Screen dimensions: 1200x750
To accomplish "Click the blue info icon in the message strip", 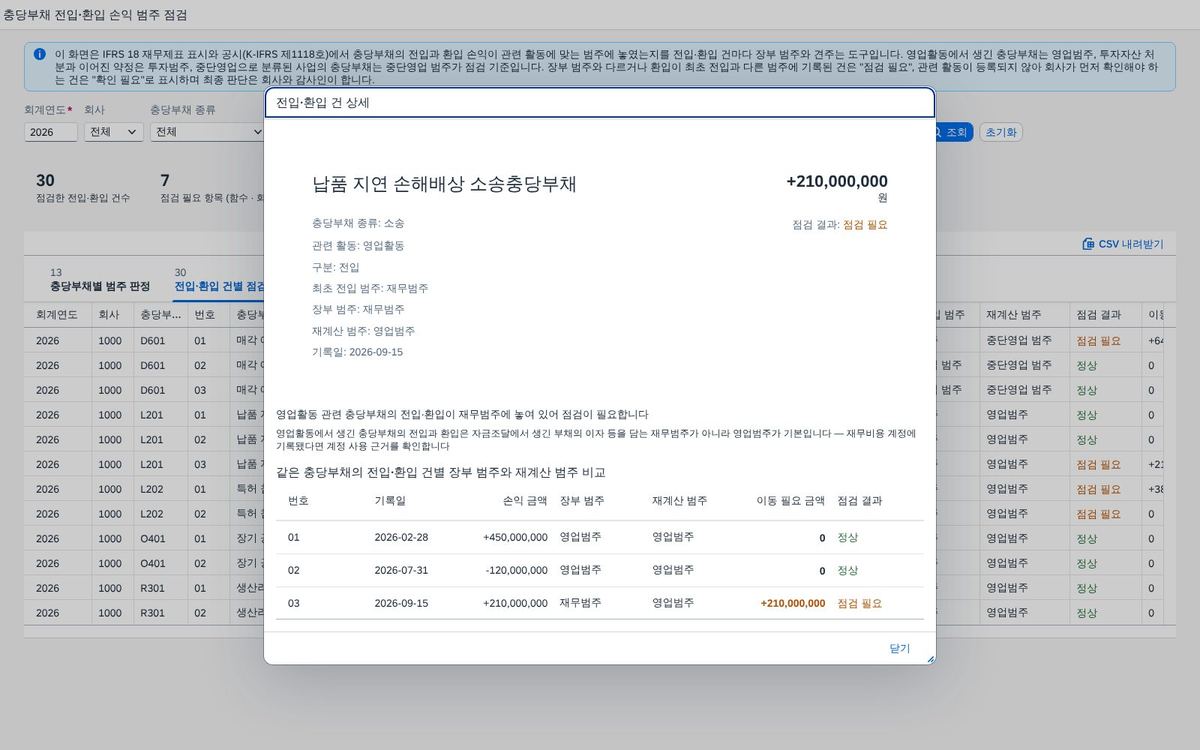I will (39, 54).
